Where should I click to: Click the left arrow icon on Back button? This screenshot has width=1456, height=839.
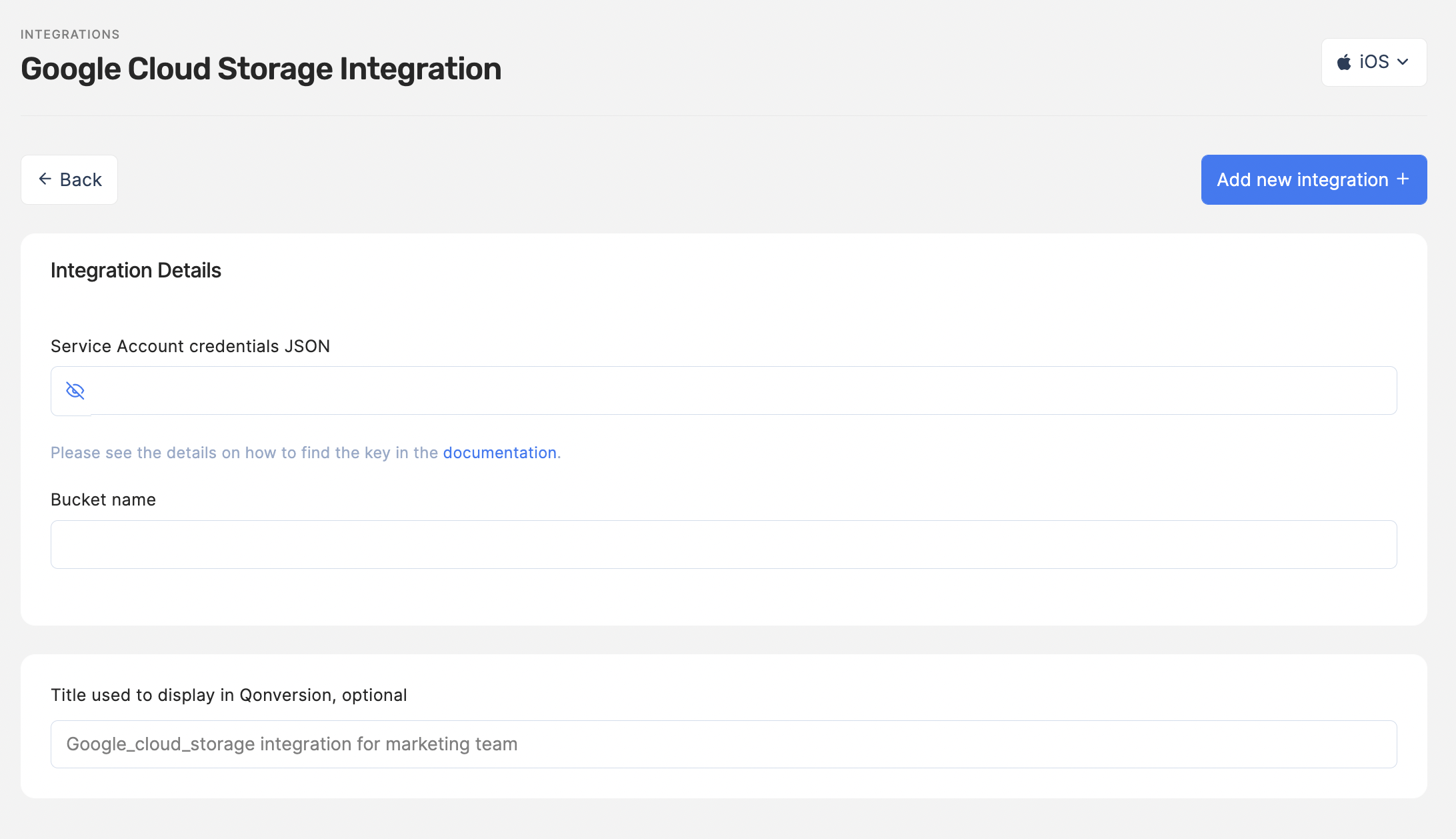[x=45, y=179]
